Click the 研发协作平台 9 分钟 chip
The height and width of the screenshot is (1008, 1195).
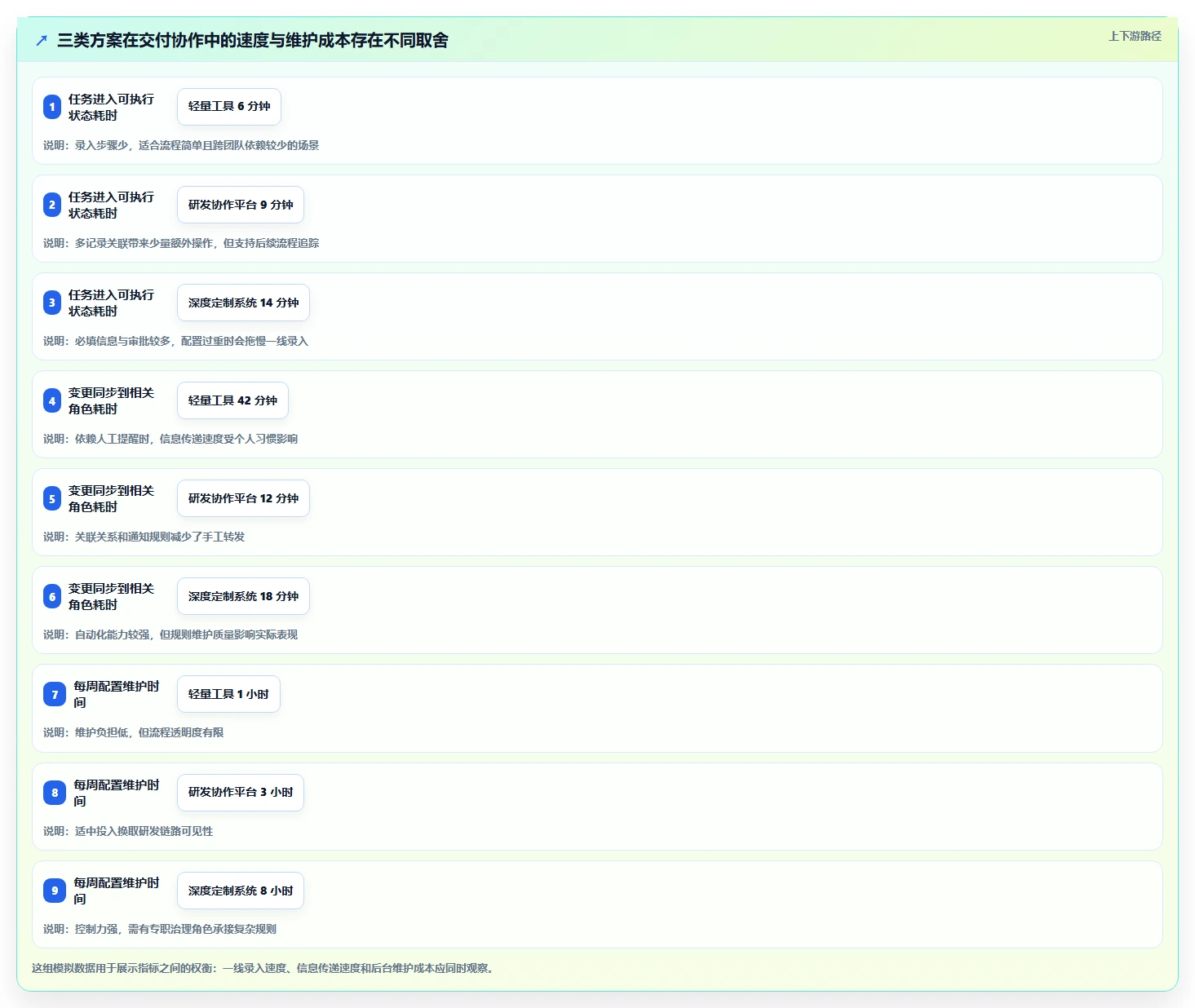[241, 205]
